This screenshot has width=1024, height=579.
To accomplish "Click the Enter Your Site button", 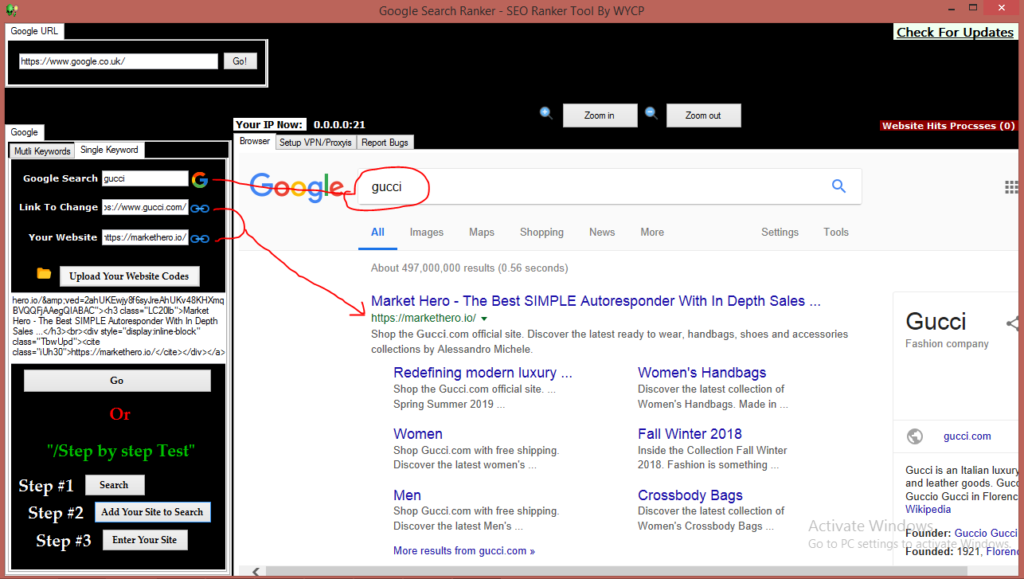I will [144, 540].
